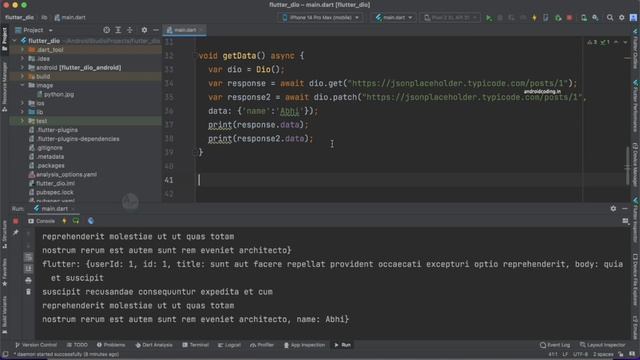Click Expand All icon in Project panel header
Image resolution: width=640 pixels, height=360 pixels.
pyautogui.click(x=118, y=30)
